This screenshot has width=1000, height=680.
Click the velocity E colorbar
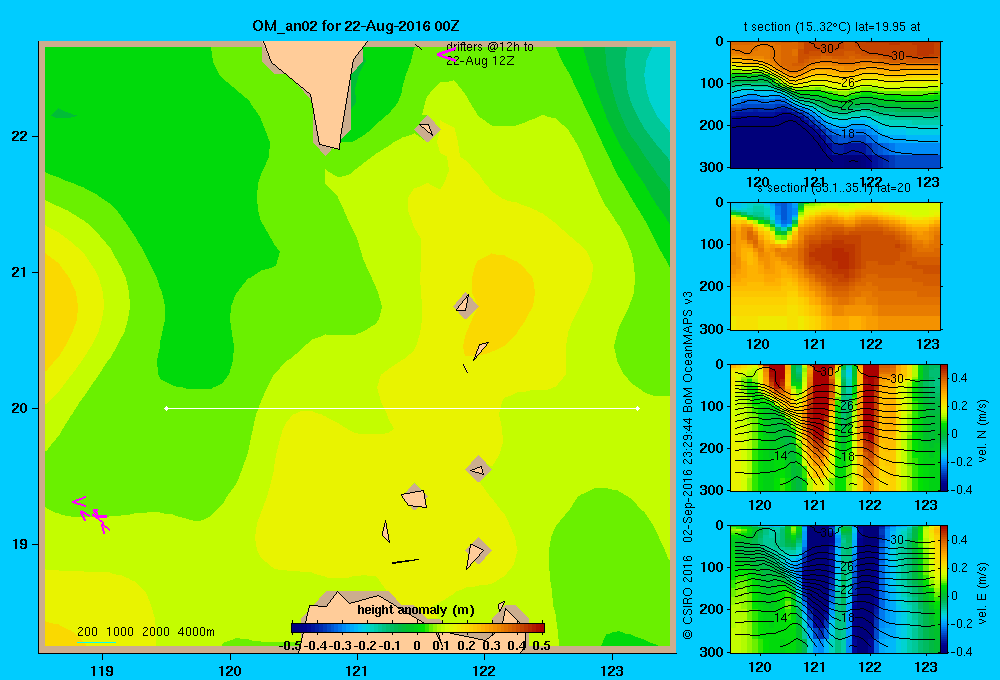(x=945, y=589)
